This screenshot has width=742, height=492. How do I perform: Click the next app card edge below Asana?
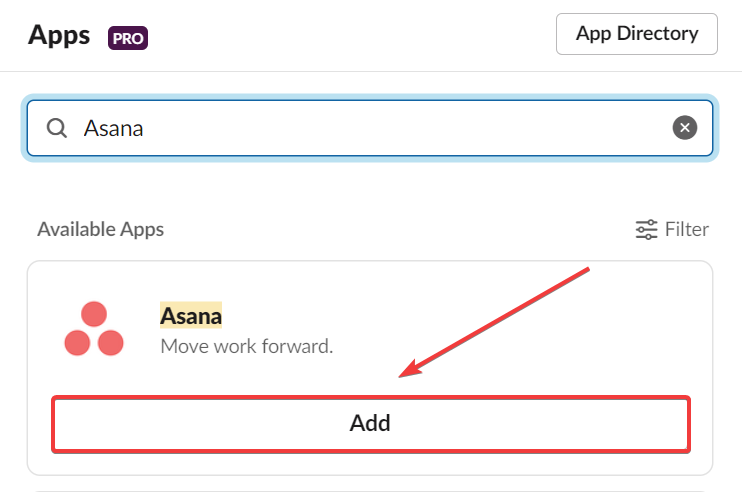click(x=370, y=491)
